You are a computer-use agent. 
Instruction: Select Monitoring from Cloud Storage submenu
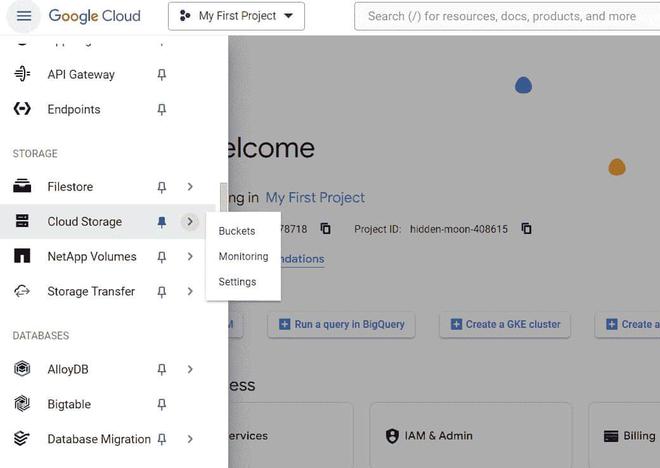(x=243, y=256)
